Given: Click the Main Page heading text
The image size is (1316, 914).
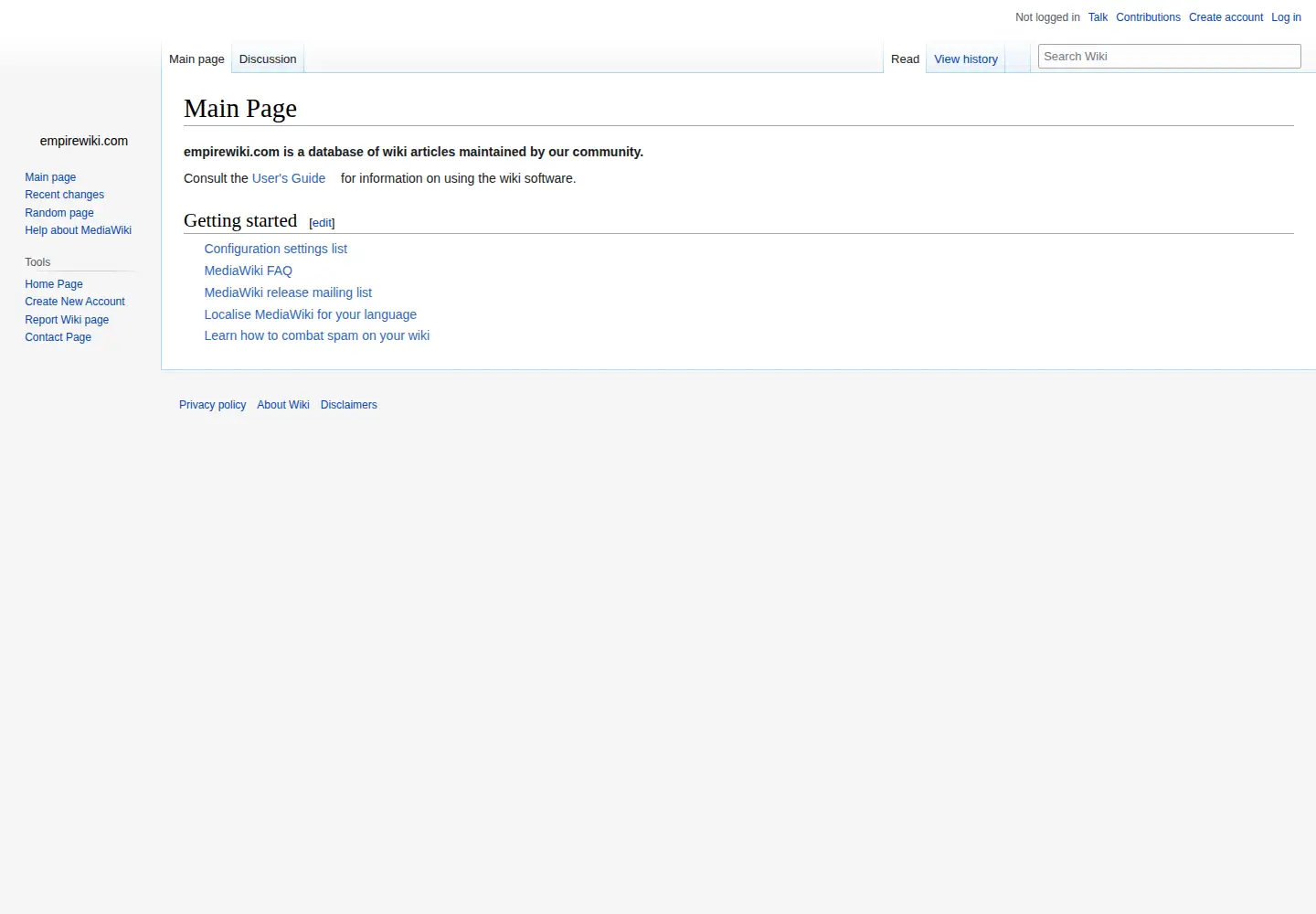Looking at the screenshot, I should pos(240,108).
